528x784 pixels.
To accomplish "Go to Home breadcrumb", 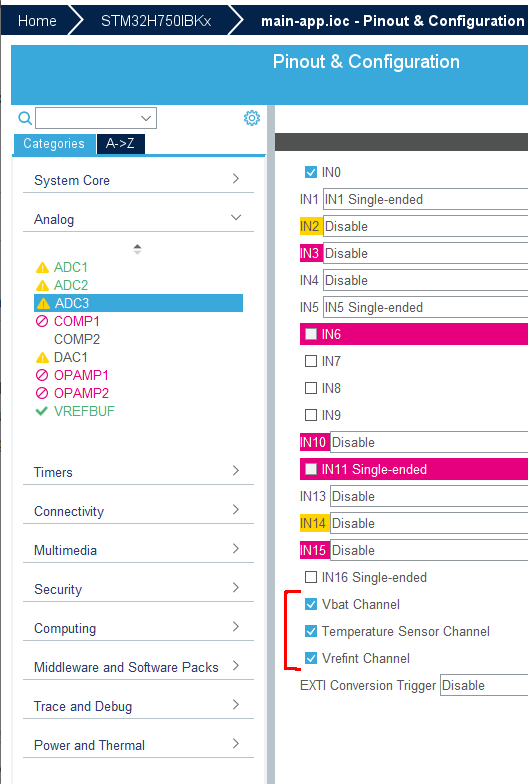I will tap(37, 20).
